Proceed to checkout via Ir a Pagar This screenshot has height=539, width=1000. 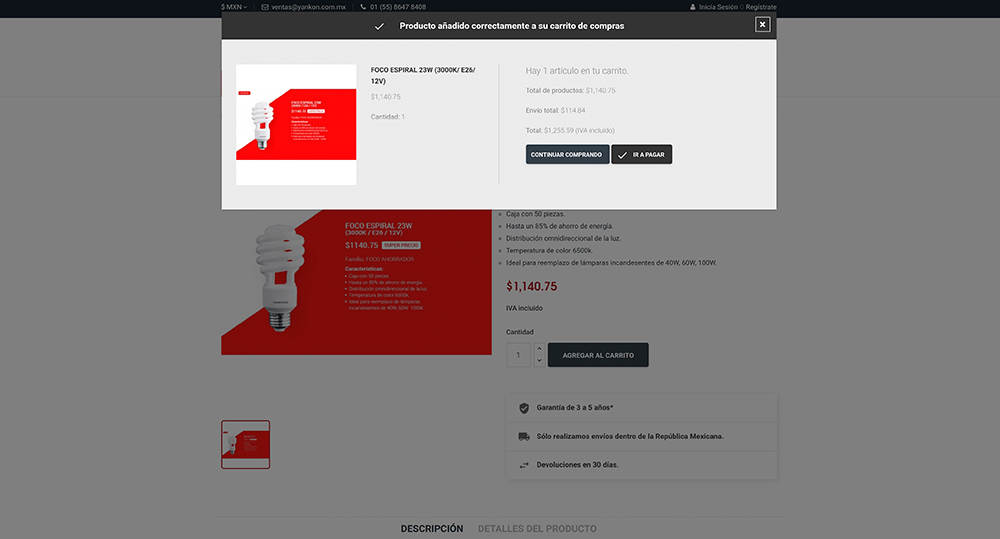[x=642, y=155]
